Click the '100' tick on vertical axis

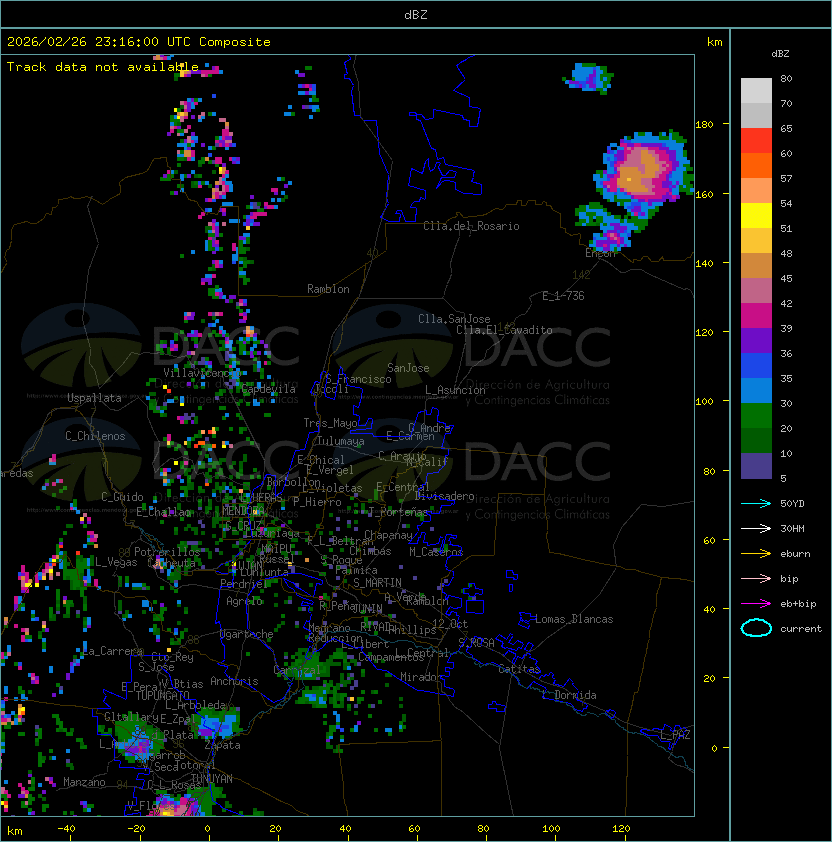(x=704, y=402)
